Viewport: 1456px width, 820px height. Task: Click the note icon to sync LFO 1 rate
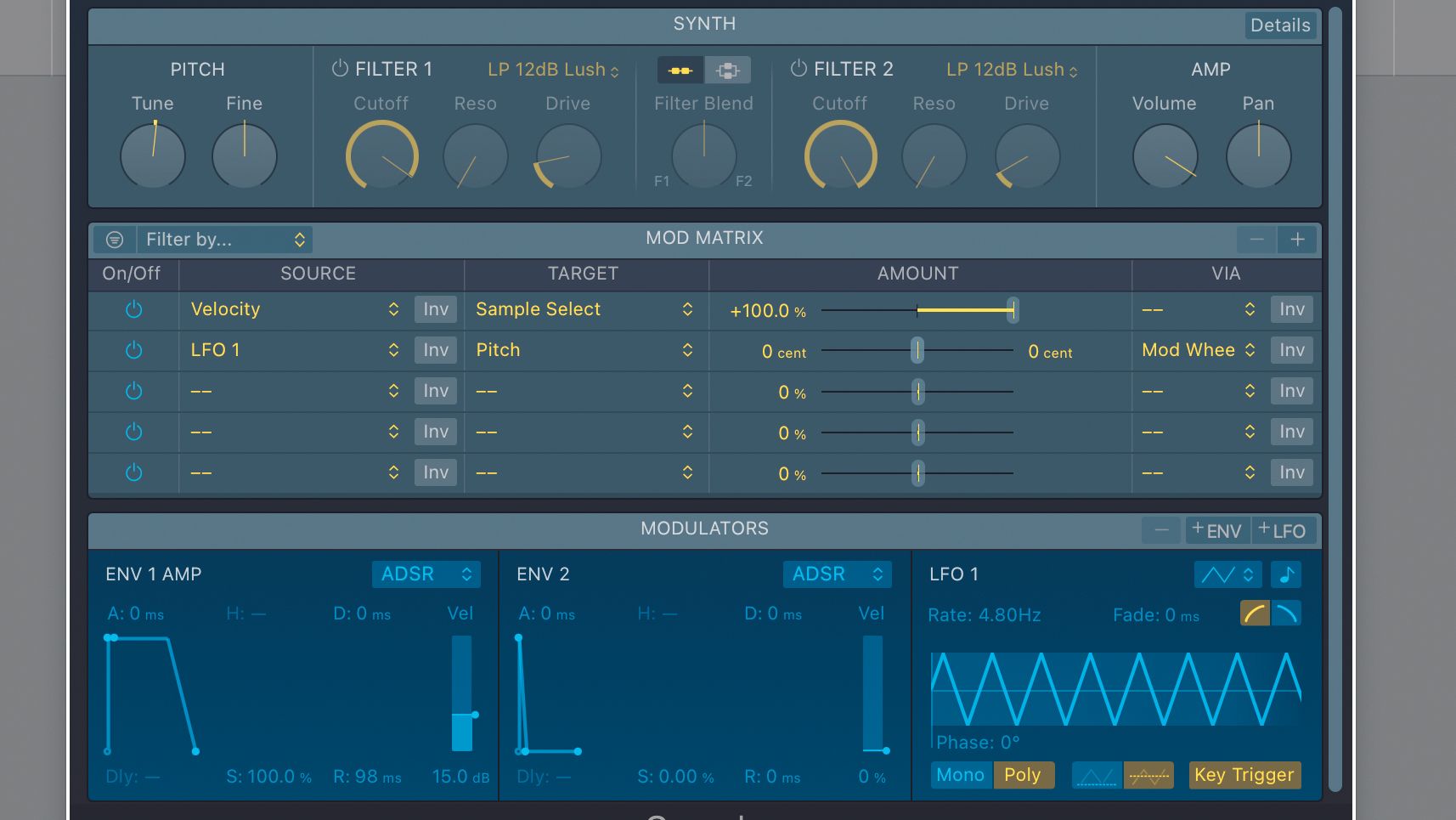(1287, 574)
